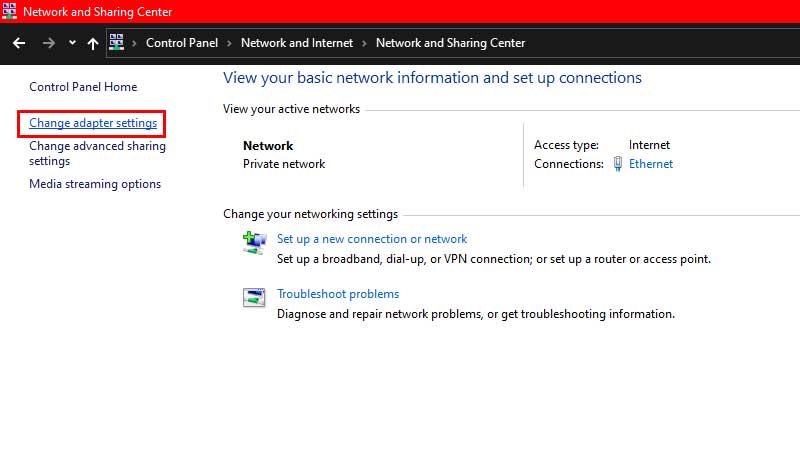The image size is (800, 450).
Task: Click the Troubleshoot problems icon
Action: (x=254, y=297)
